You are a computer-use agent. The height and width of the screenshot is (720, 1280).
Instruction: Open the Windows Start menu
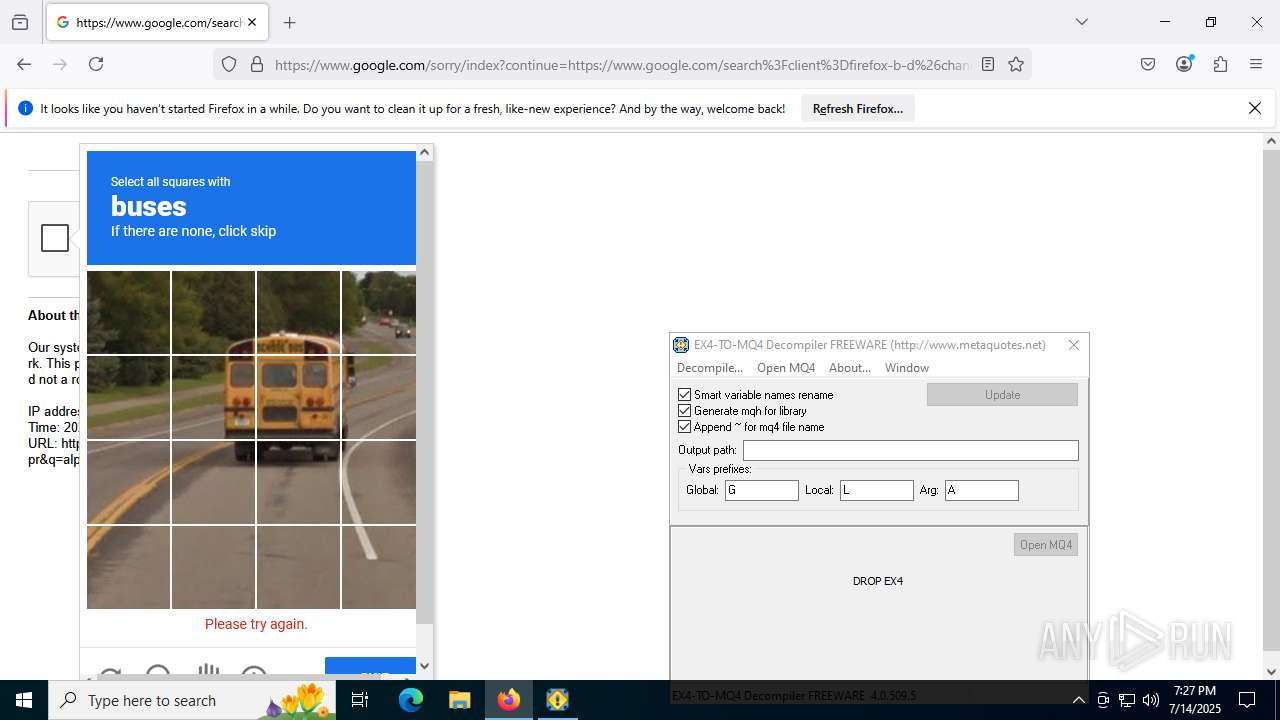coord(24,700)
